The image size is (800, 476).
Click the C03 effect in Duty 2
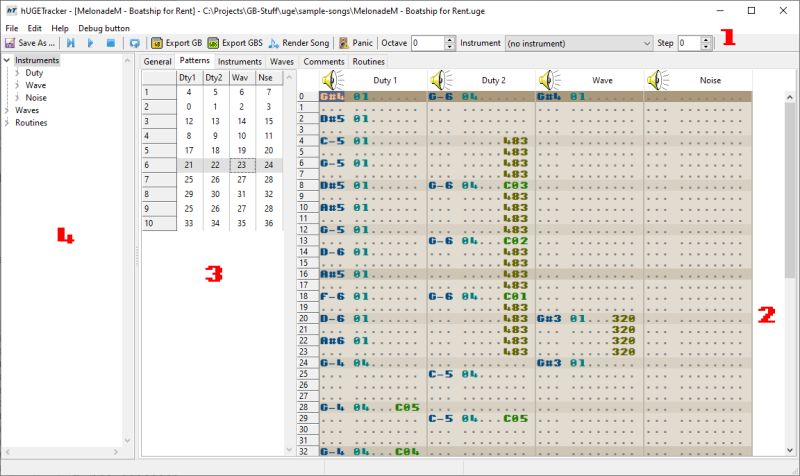tap(515, 185)
